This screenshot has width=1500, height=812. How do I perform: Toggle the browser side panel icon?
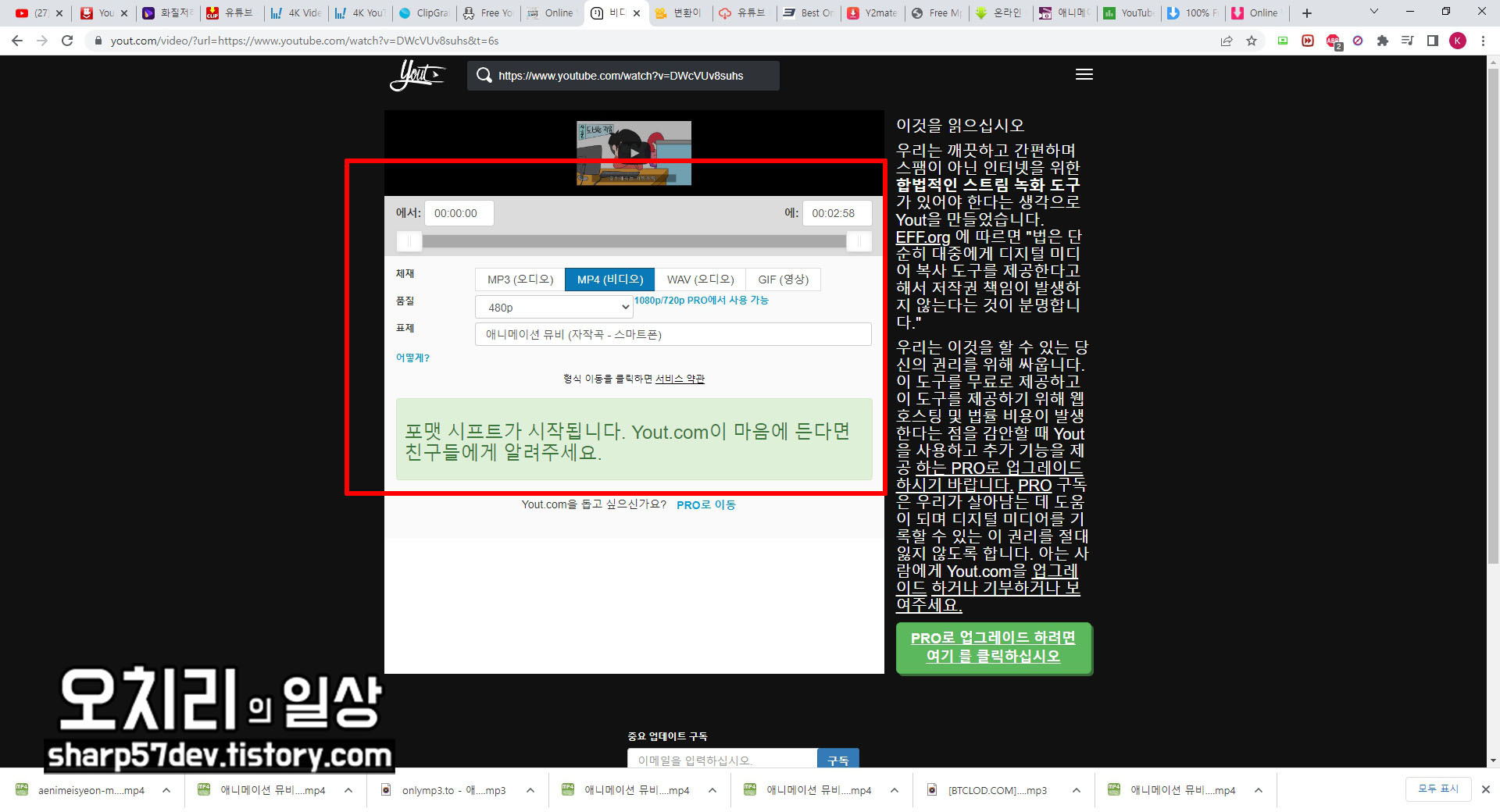[1433, 41]
